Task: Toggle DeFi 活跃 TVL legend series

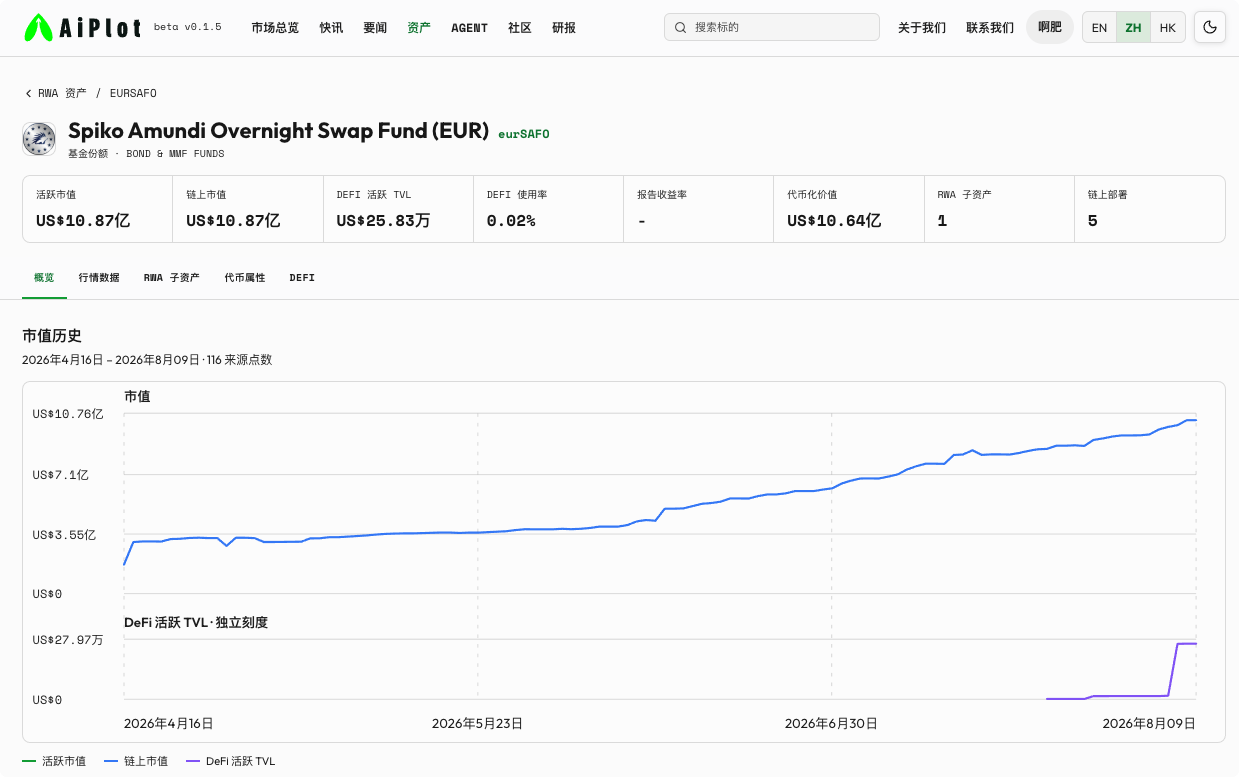Action: 231,761
